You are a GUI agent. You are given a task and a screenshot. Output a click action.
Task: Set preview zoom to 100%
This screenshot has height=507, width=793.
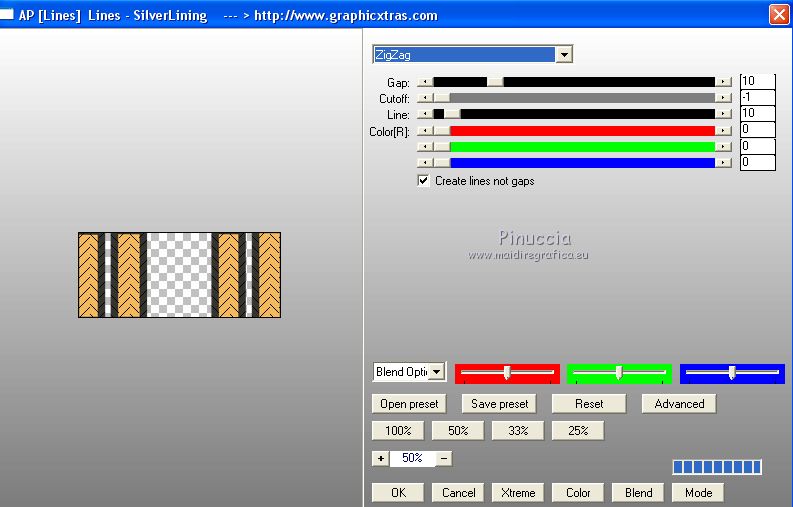pyautogui.click(x=398, y=431)
